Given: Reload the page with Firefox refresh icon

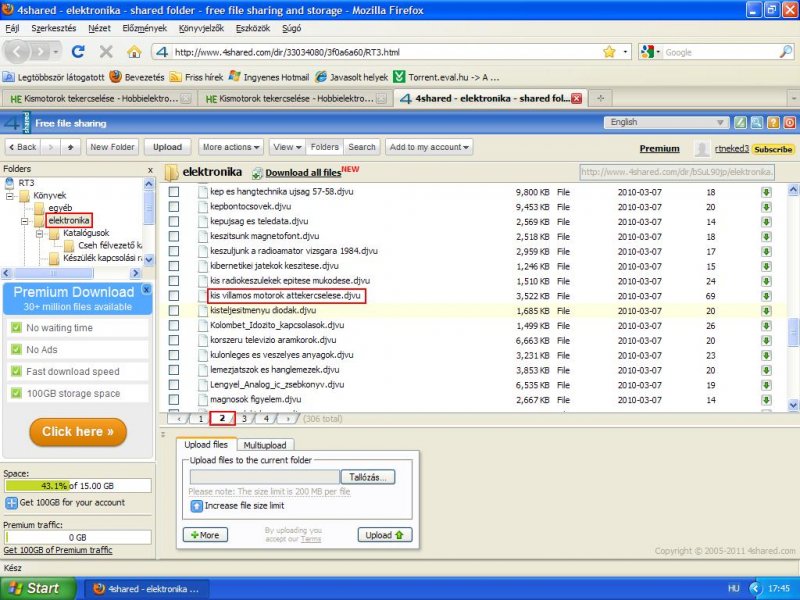Looking at the screenshot, I should tap(78, 52).
